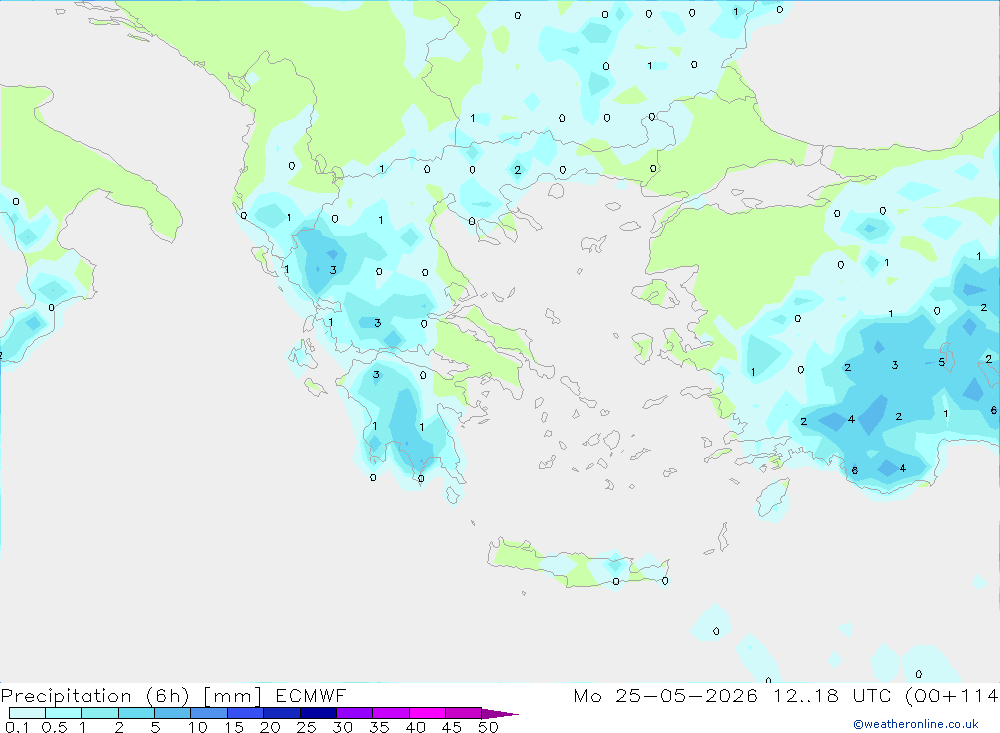Click the 40–45 mm magenta legend box
This screenshot has height=733, width=1000.
(x=427, y=713)
